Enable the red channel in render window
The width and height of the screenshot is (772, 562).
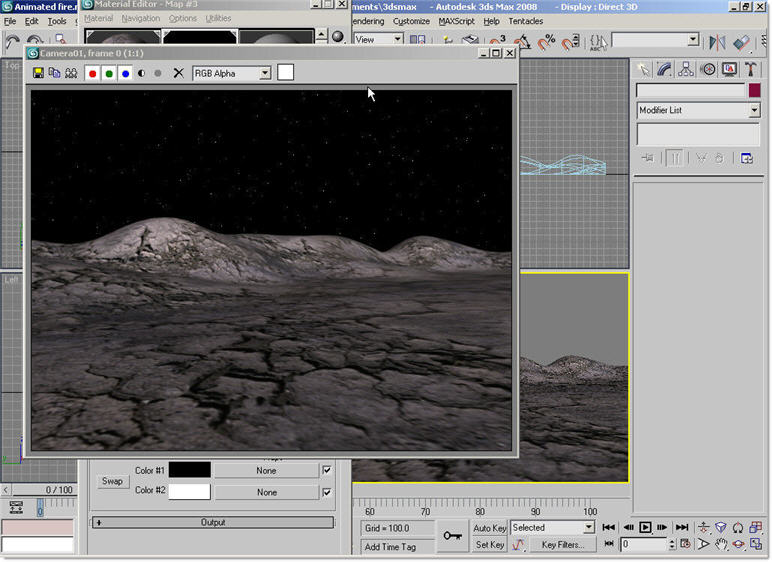pyautogui.click(x=93, y=73)
